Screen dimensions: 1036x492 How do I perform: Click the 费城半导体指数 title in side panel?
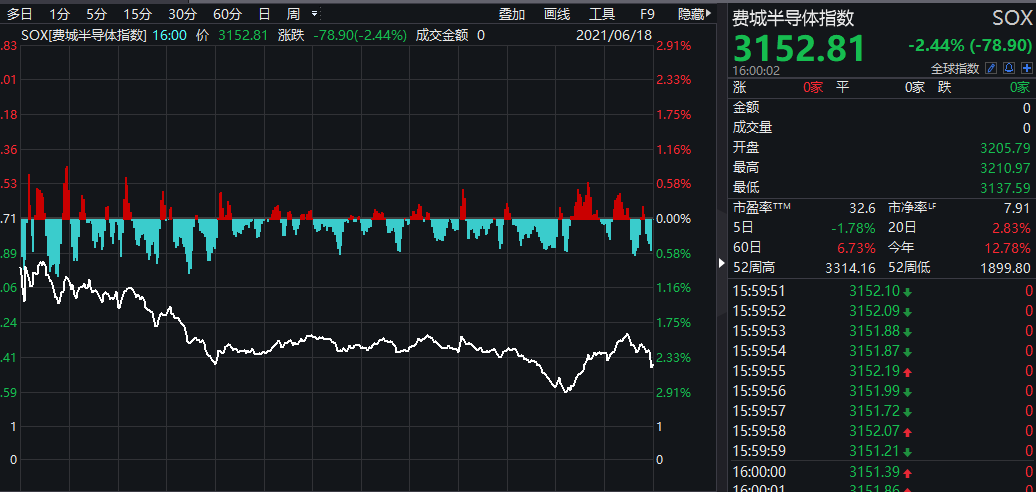794,18
